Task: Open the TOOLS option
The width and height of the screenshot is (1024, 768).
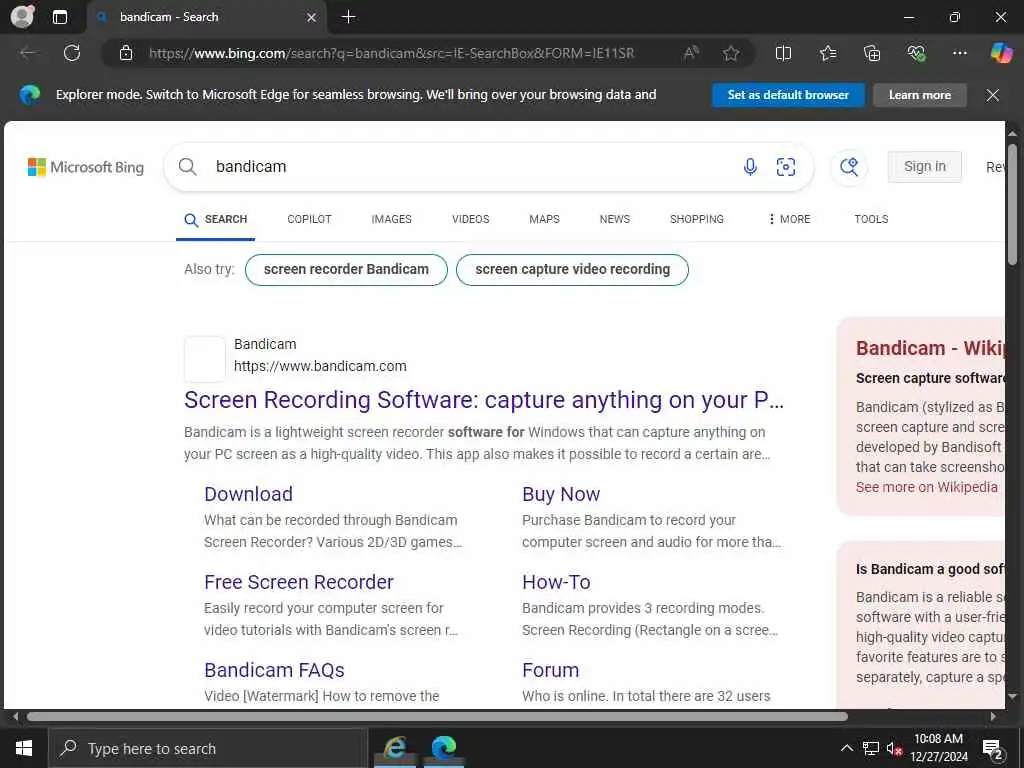Action: [871, 219]
